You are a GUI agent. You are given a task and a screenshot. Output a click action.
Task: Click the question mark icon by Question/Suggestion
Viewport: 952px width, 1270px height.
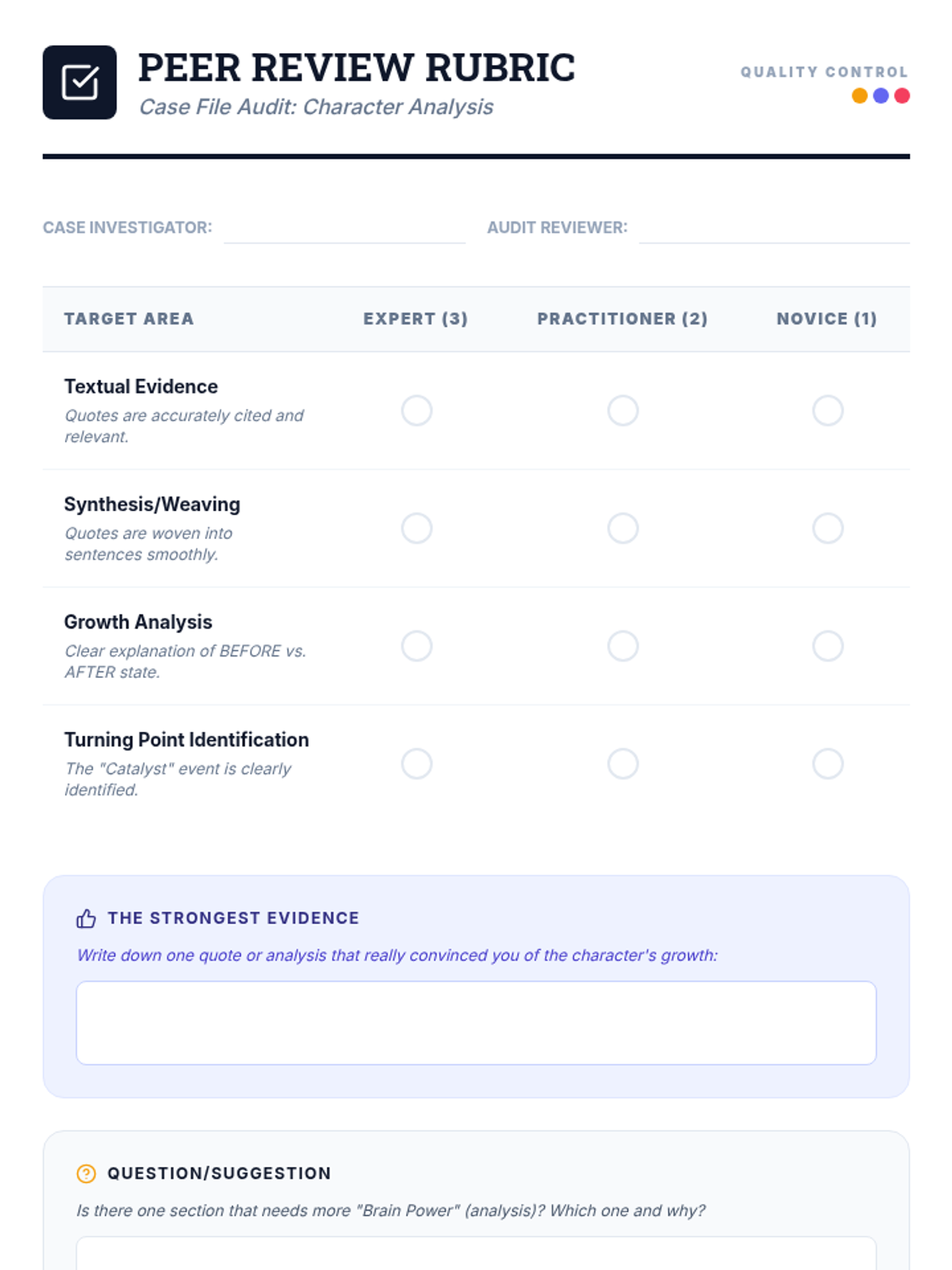point(86,1173)
